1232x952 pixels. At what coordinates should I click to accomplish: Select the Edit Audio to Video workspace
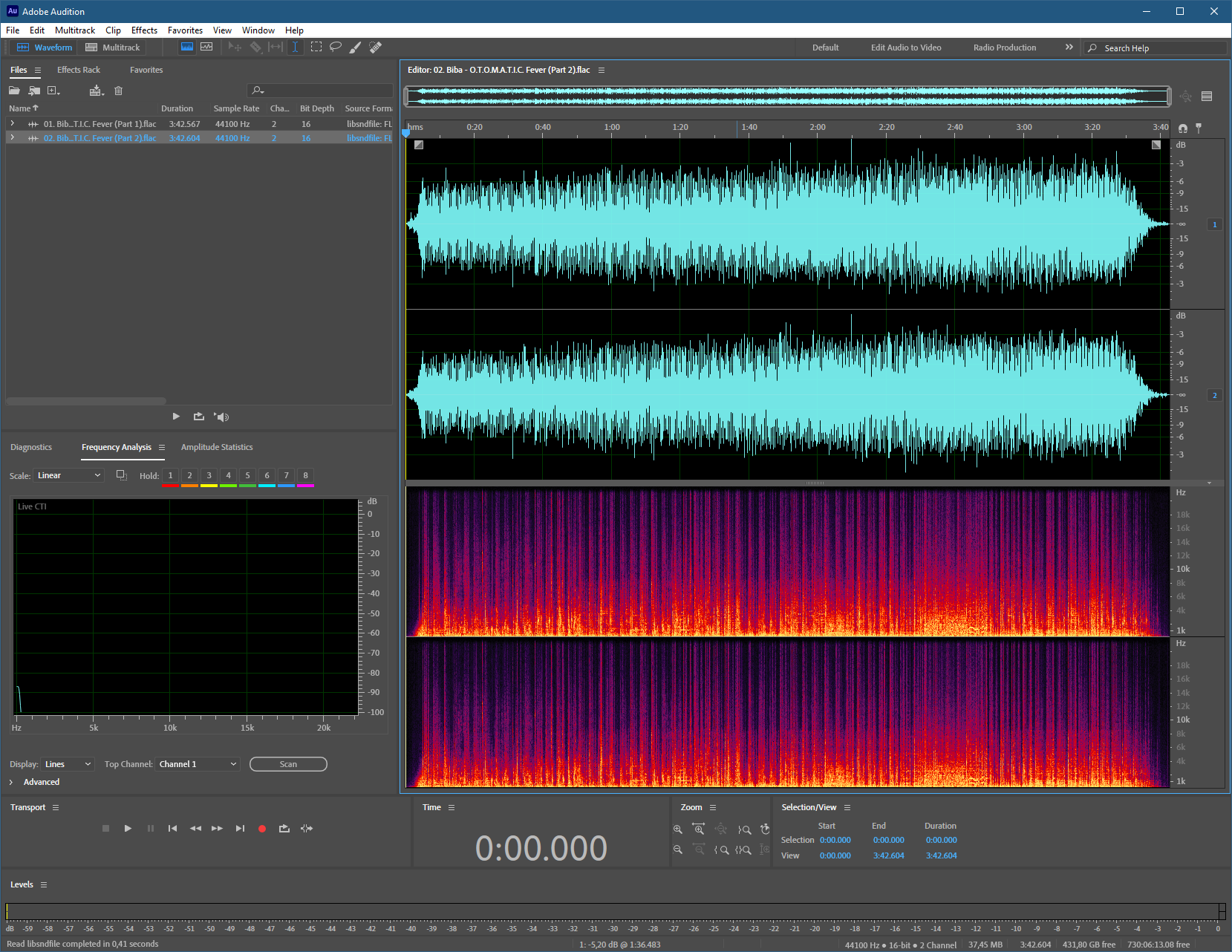coord(906,48)
